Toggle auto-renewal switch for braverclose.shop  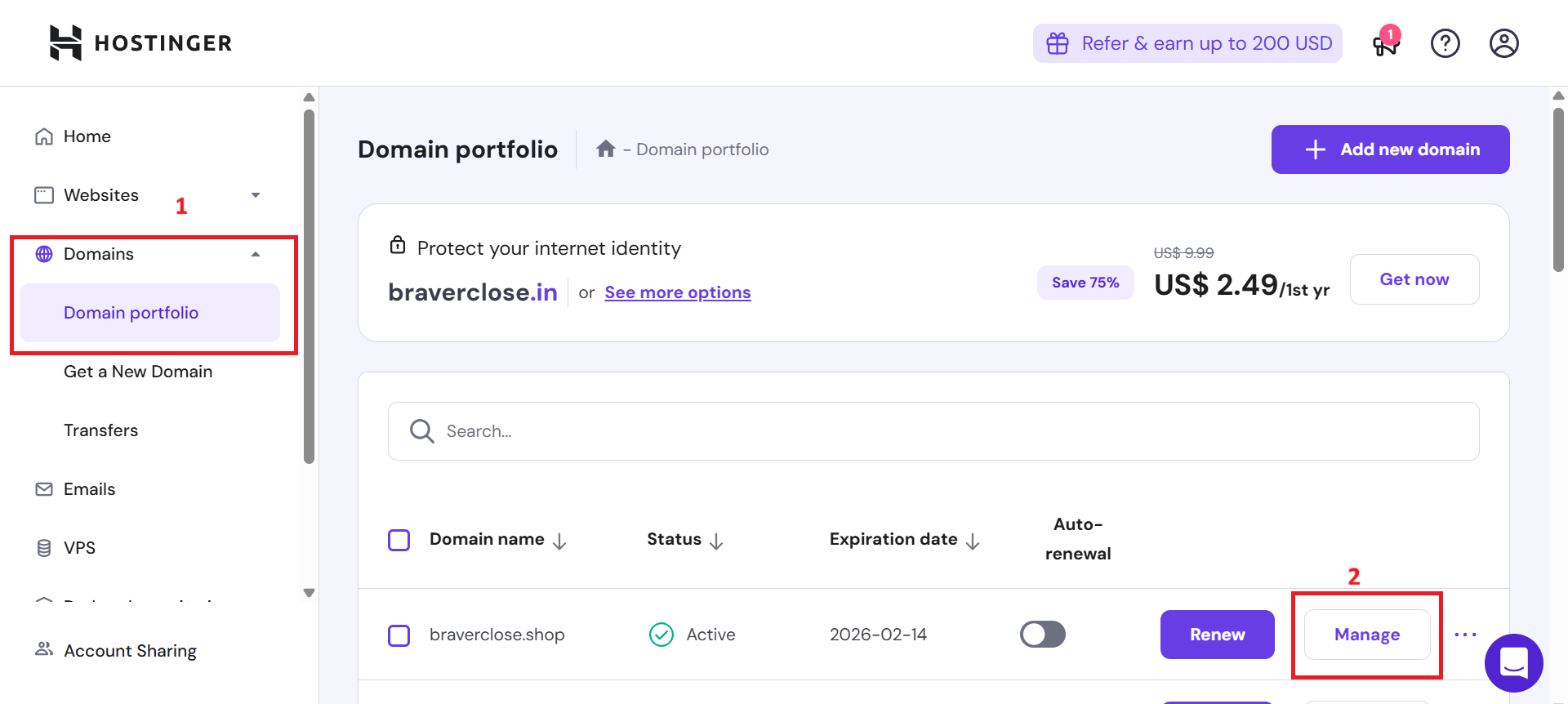[1042, 635]
